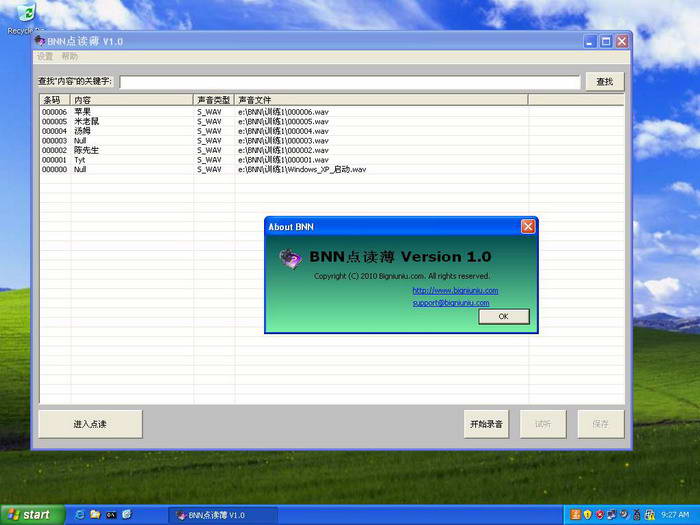700x525 pixels.
Task: Sort by the 内容 column header
Action: coord(132,100)
